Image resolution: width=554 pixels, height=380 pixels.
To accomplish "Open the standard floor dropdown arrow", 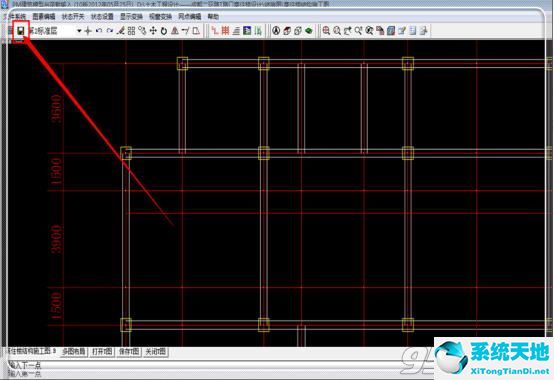I will point(79,31).
